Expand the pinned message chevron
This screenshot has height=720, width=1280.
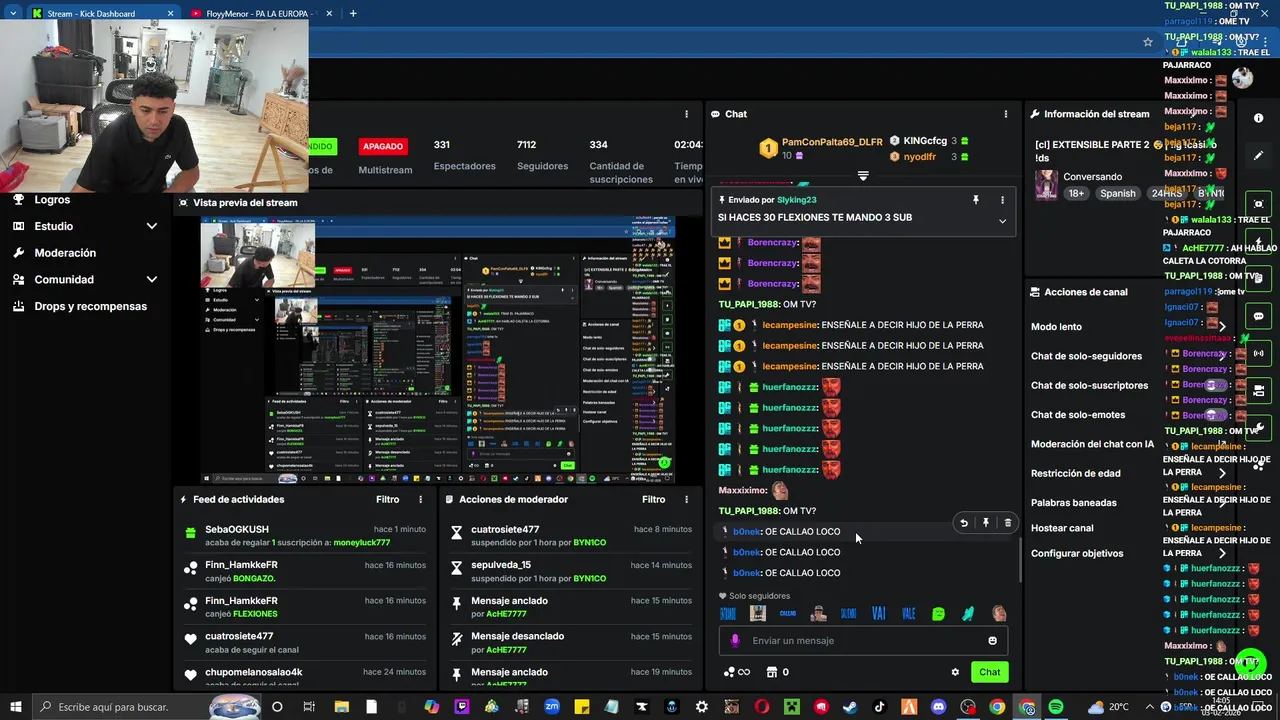1002,222
